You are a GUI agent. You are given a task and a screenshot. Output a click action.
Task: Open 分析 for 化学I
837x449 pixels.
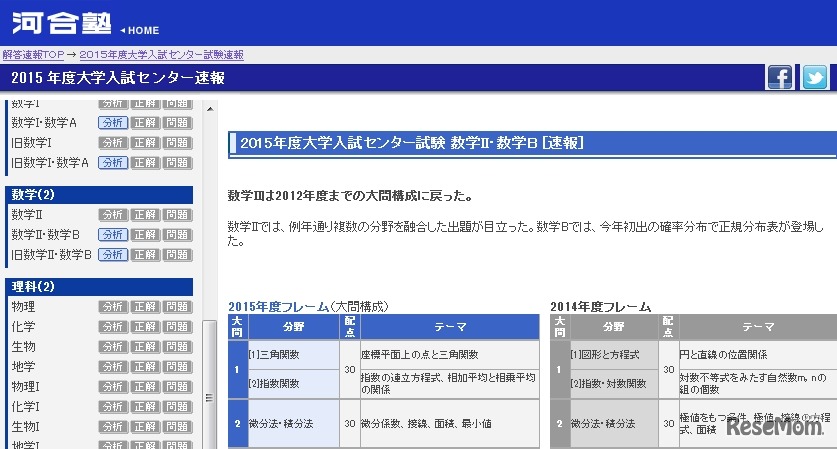[x=113, y=407]
